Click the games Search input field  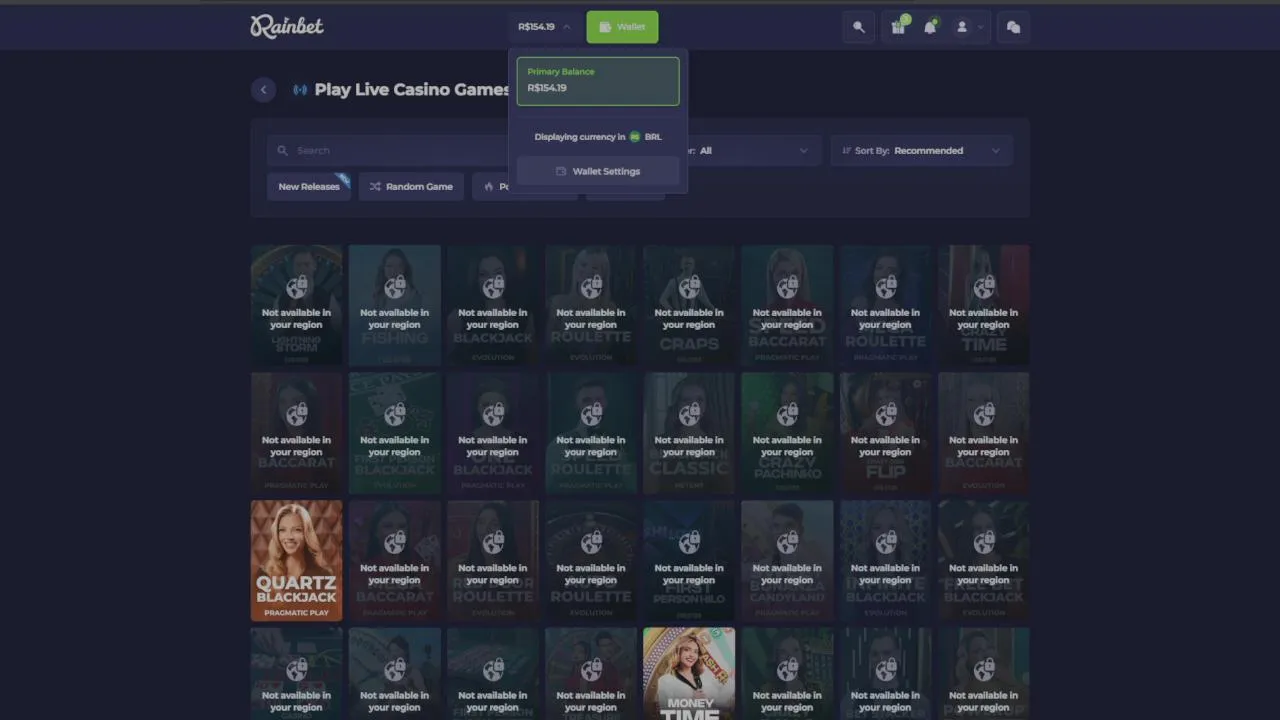[388, 151]
